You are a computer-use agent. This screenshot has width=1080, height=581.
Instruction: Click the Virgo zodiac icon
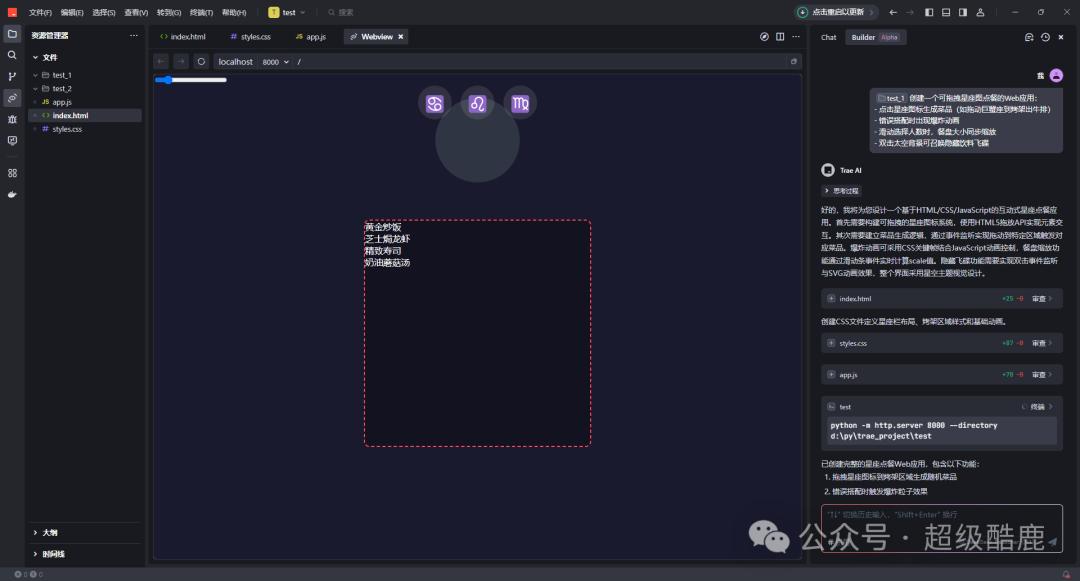(520, 103)
